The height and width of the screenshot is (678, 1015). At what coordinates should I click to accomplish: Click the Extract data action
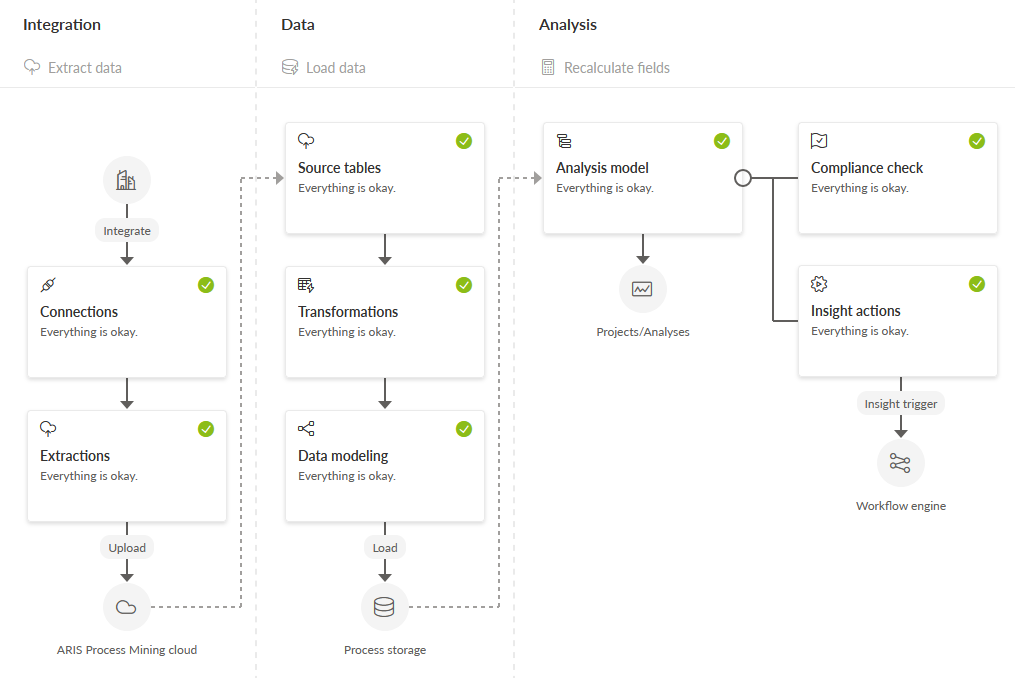72,67
